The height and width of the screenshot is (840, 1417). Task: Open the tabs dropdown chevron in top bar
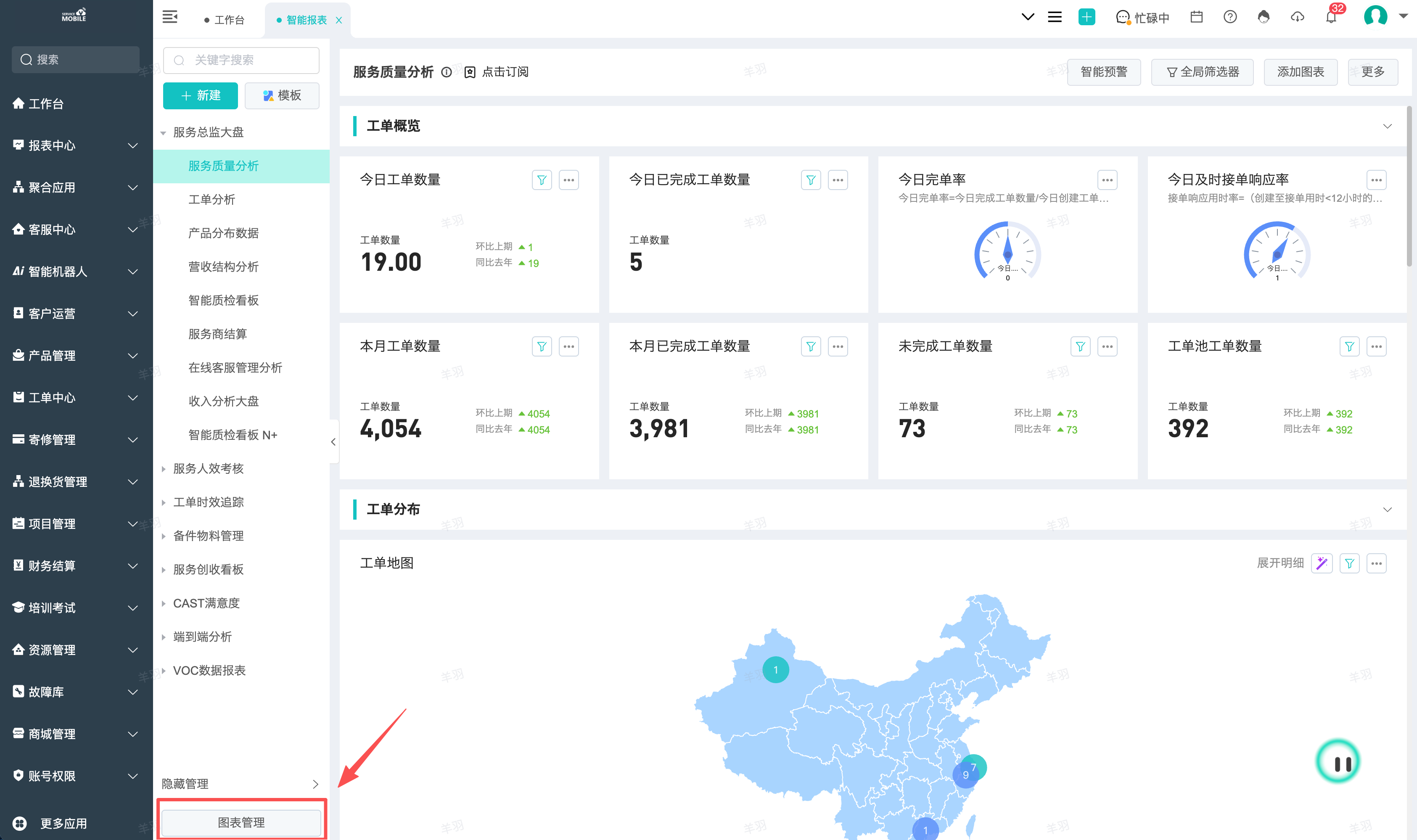pyautogui.click(x=1028, y=17)
